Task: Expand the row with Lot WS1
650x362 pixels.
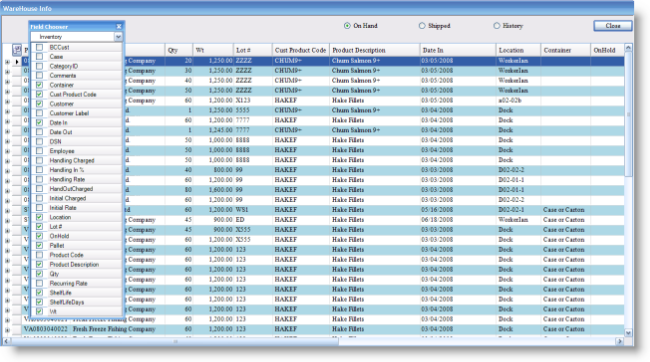Action: [x=7, y=211]
